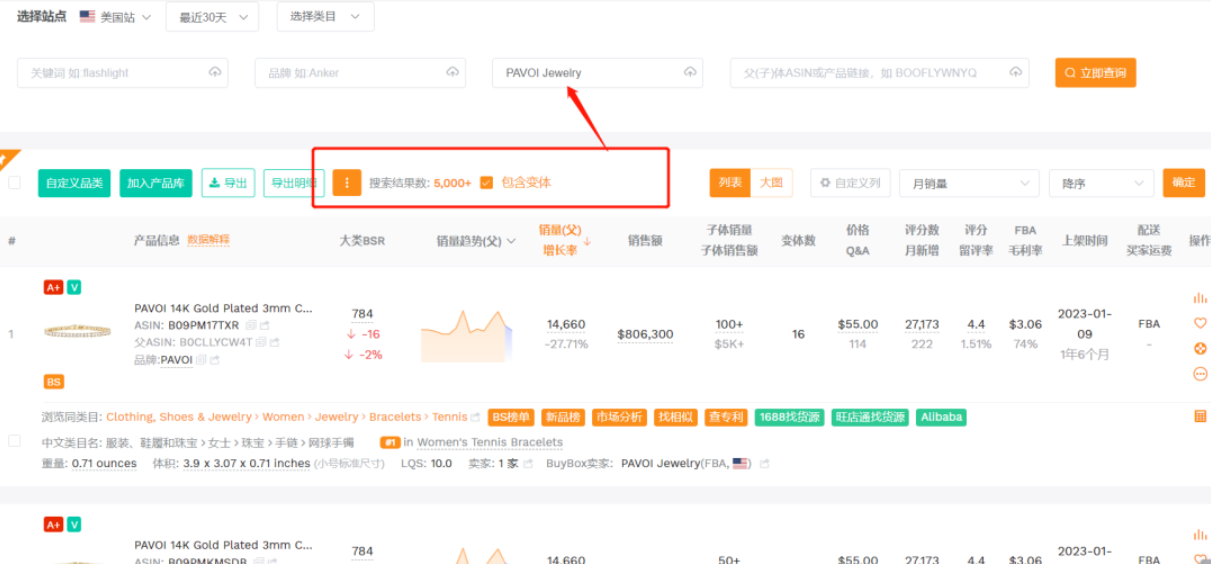Click first product bracelet thumbnail

coord(77,331)
